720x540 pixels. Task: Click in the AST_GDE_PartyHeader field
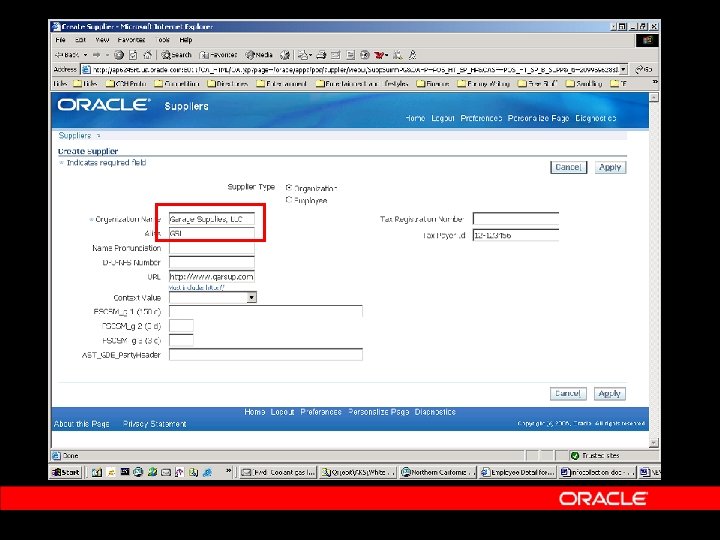(x=266, y=354)
